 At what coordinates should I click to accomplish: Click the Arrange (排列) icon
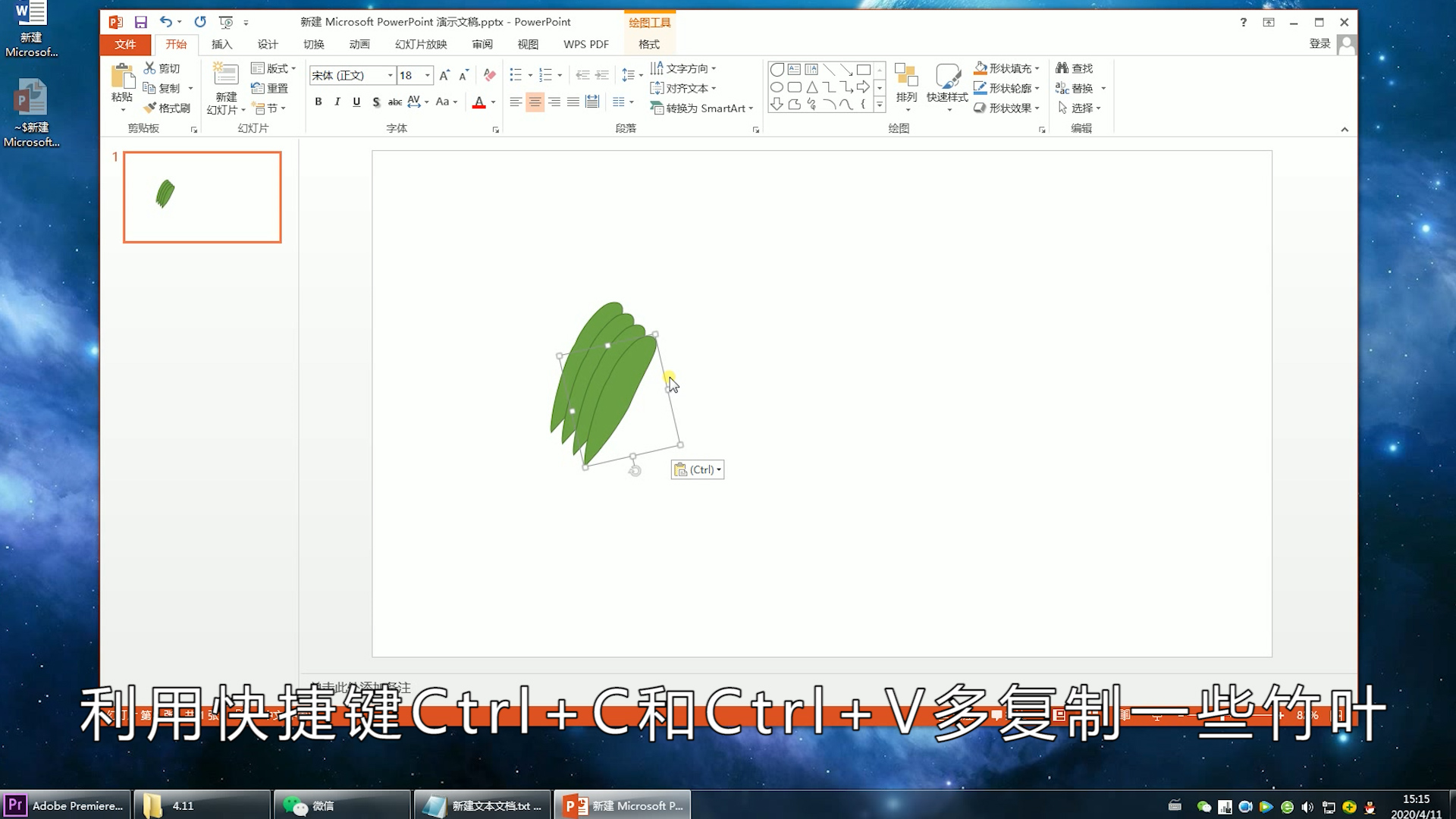(906, 74)
